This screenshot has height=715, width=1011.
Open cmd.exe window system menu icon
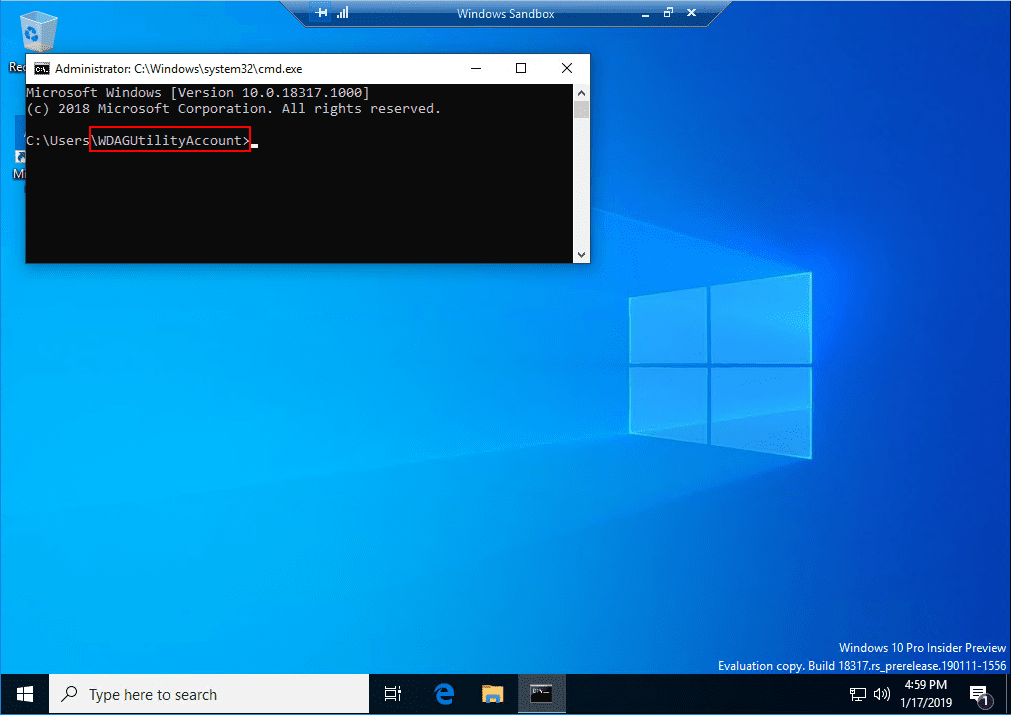click(x=41, y=69)
